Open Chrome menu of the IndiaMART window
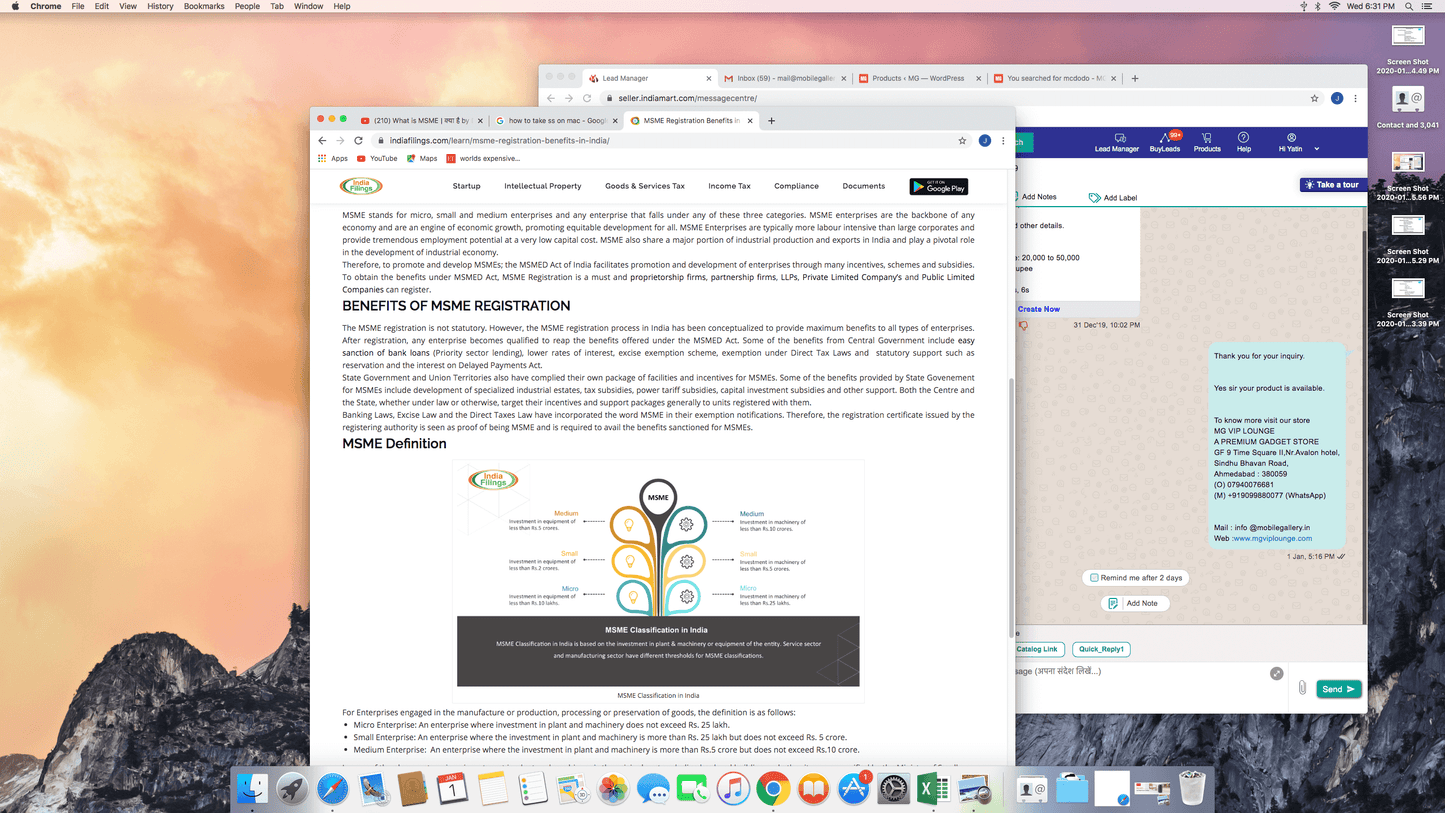This screenshot has height=813, width=1445. pos(1355,98)
